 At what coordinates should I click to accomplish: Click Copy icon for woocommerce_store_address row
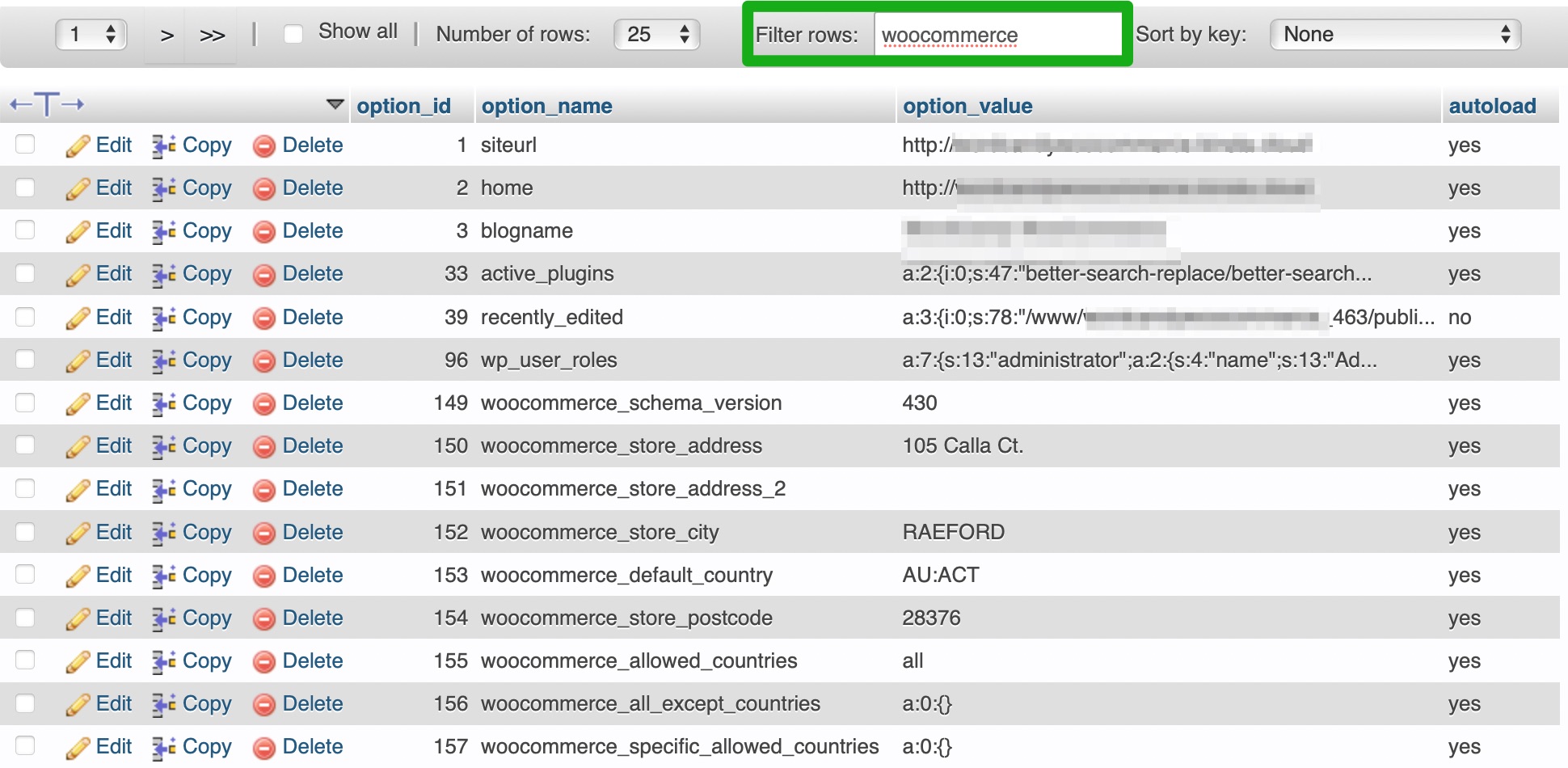(x=164, y=446)
